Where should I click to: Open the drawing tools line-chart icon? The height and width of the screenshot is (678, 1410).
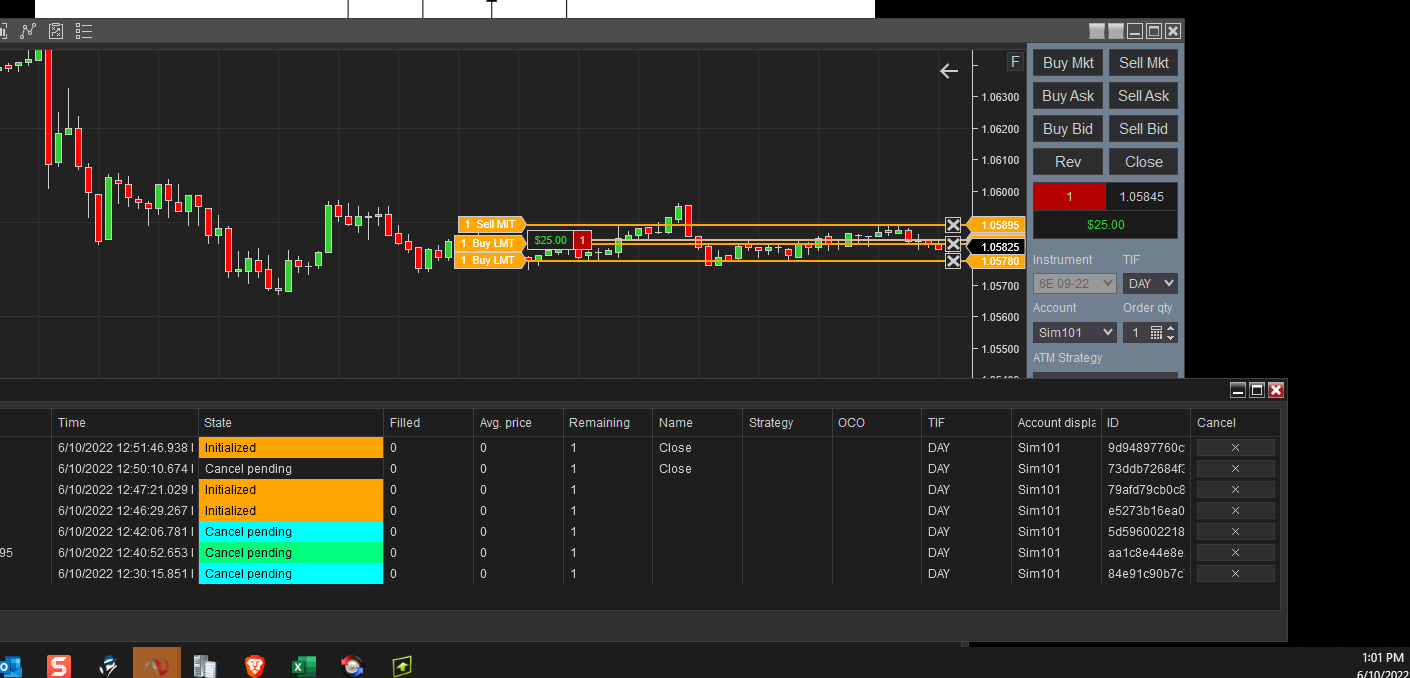coord(28,31)
